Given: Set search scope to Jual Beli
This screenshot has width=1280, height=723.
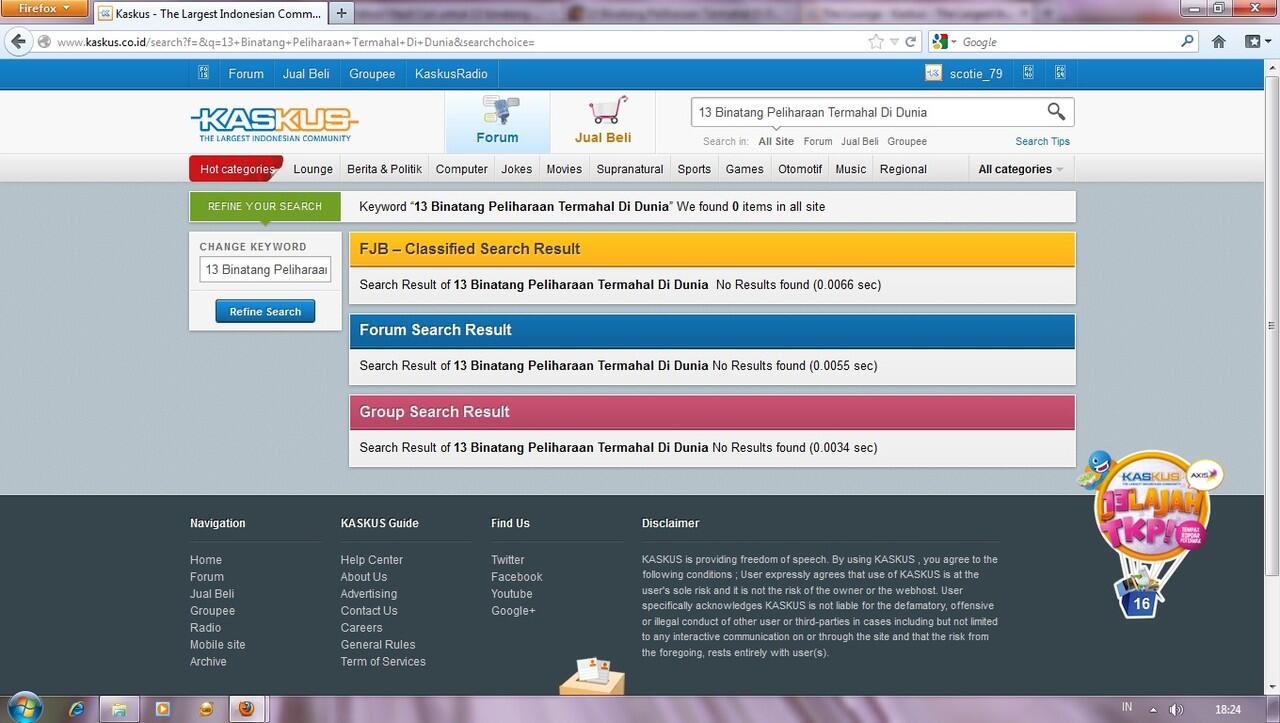Looking at the screenshot, I should point(859,141).
